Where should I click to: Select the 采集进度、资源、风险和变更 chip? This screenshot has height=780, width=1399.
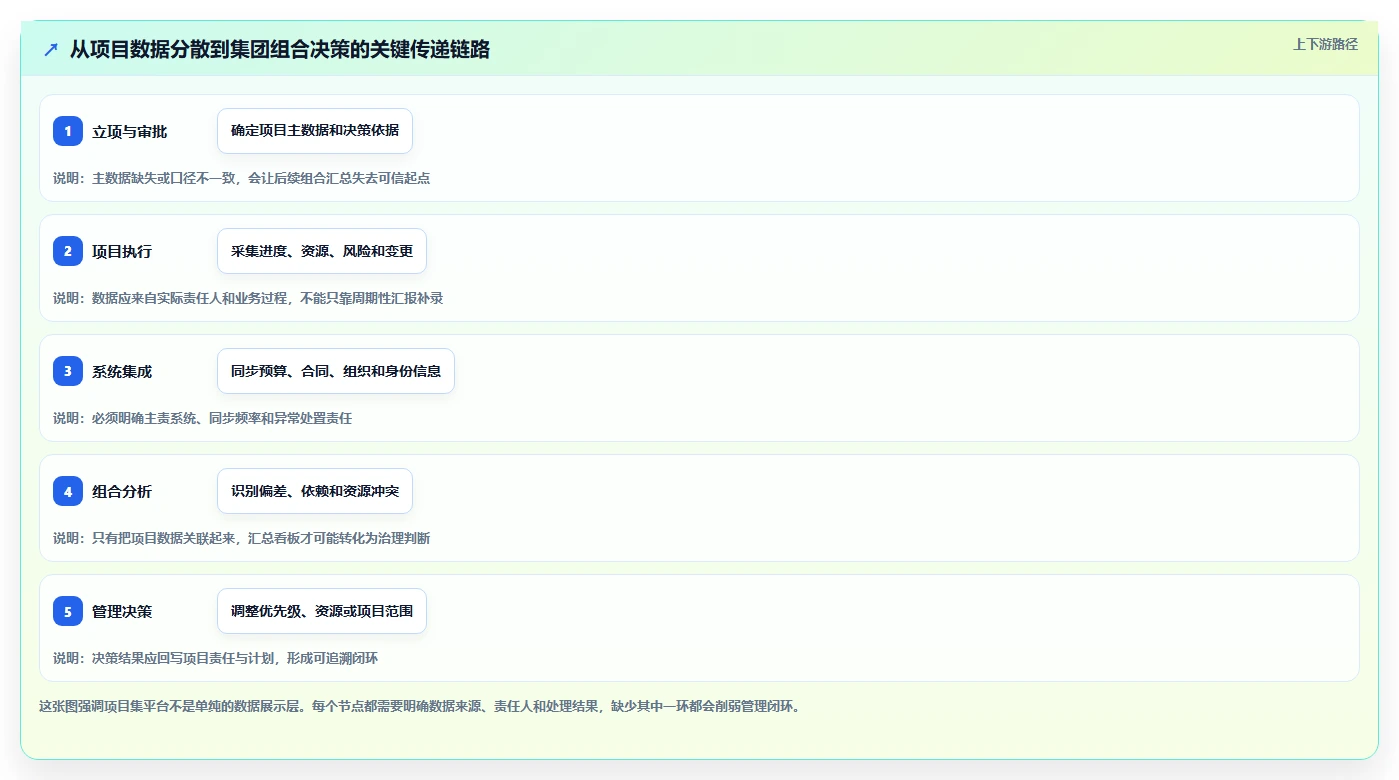coord(322,251)
